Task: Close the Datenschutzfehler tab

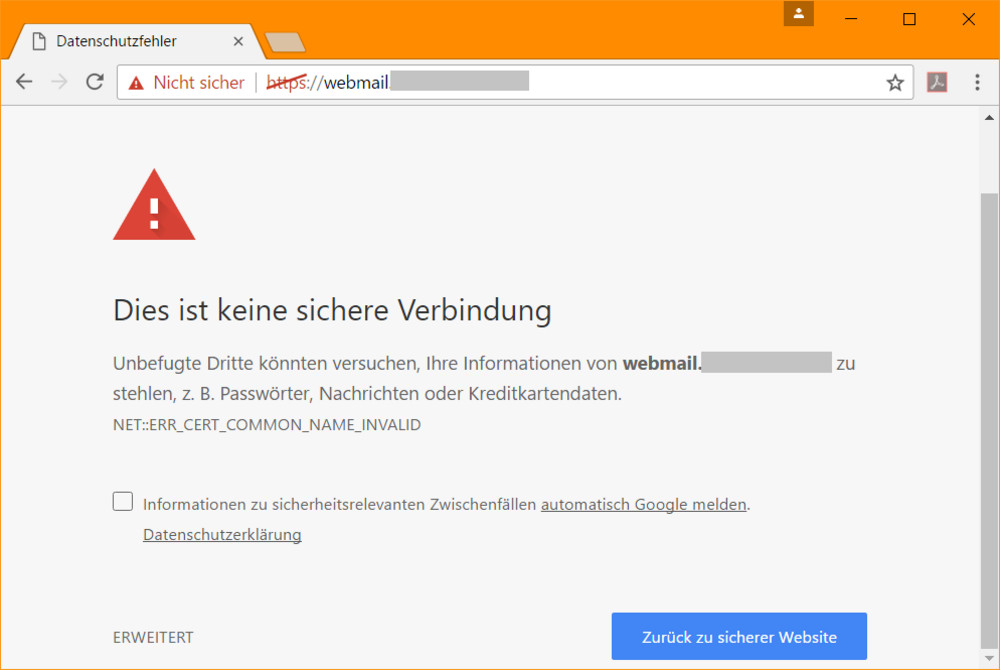Action: (x=238, y=41)
